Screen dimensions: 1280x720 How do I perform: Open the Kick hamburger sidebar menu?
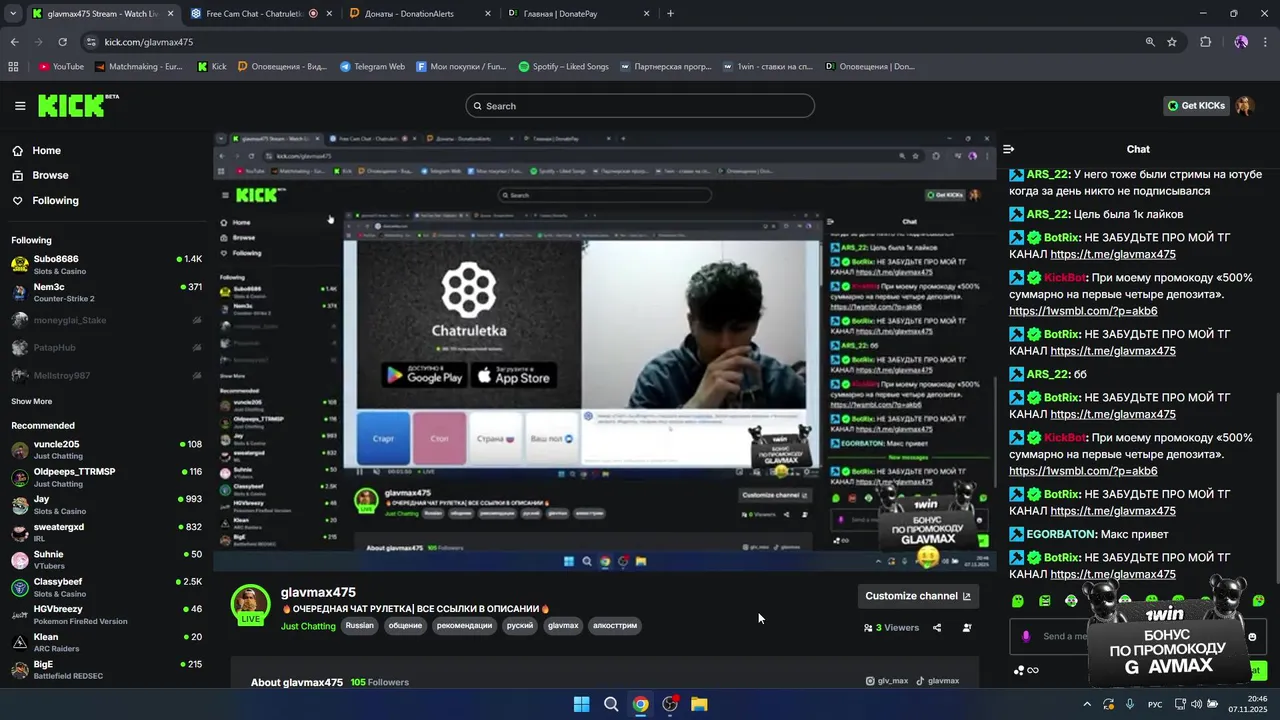tap(20, 106)
